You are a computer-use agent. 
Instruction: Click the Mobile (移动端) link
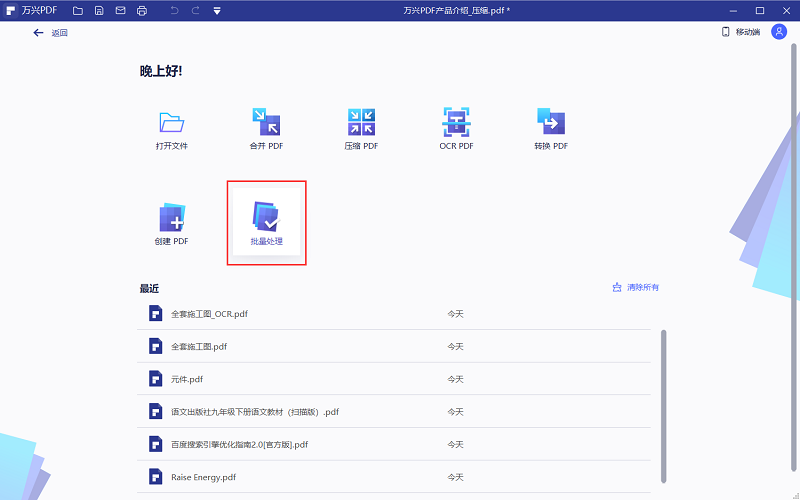tap(741, 32)
